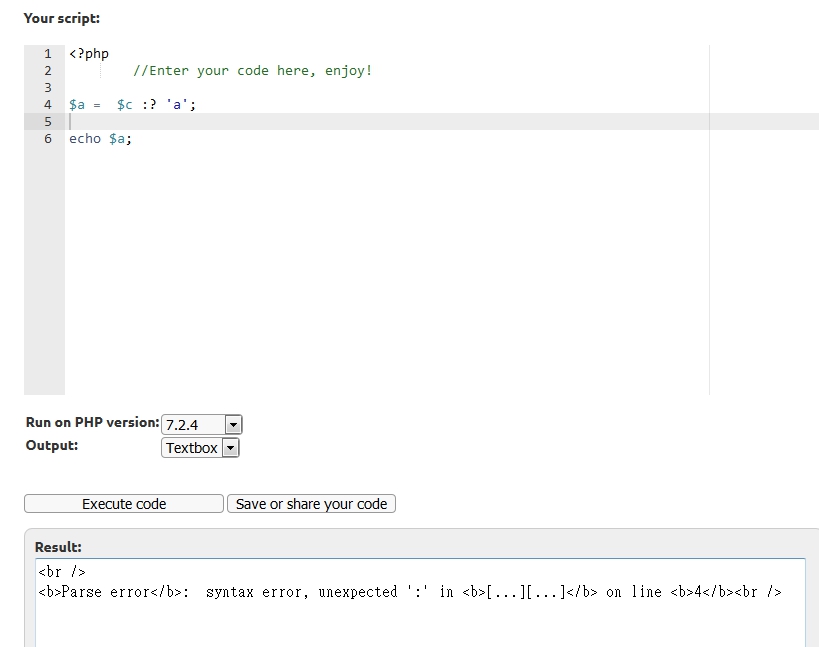Click the $c variable on line 4
This screenshot has width=819, height=647.
click(124, 105)
